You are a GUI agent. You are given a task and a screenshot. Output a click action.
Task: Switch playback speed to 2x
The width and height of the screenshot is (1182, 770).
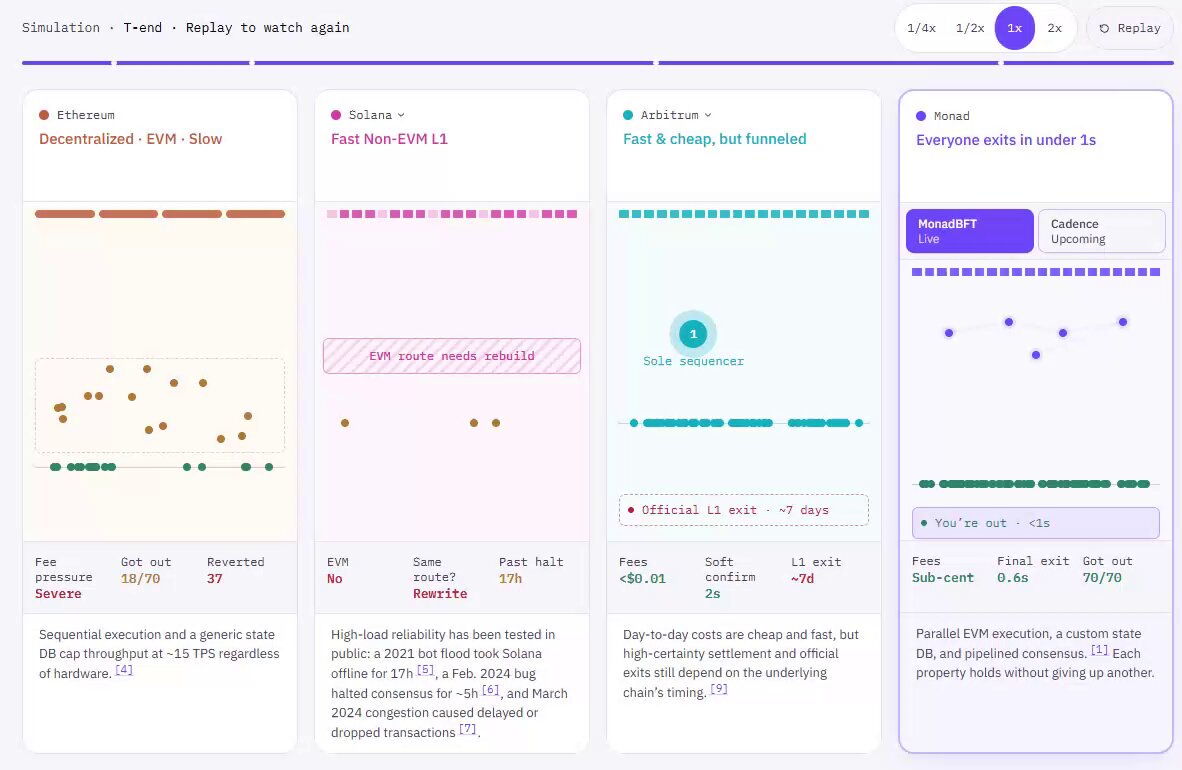[1055, 28]
